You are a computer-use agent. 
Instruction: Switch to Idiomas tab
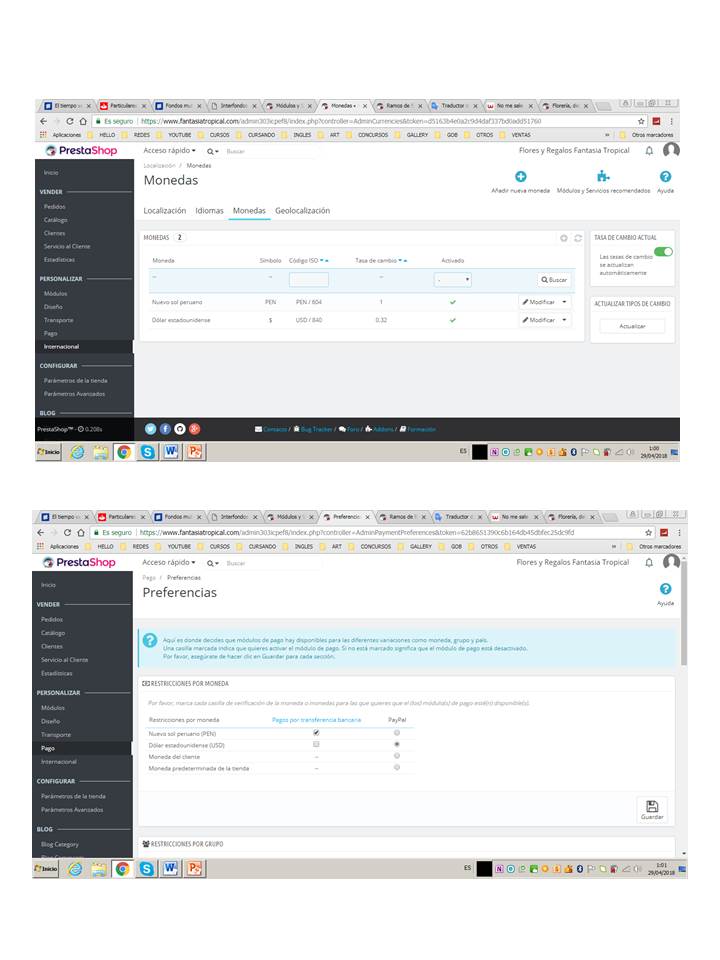click(x=209, y=211)
